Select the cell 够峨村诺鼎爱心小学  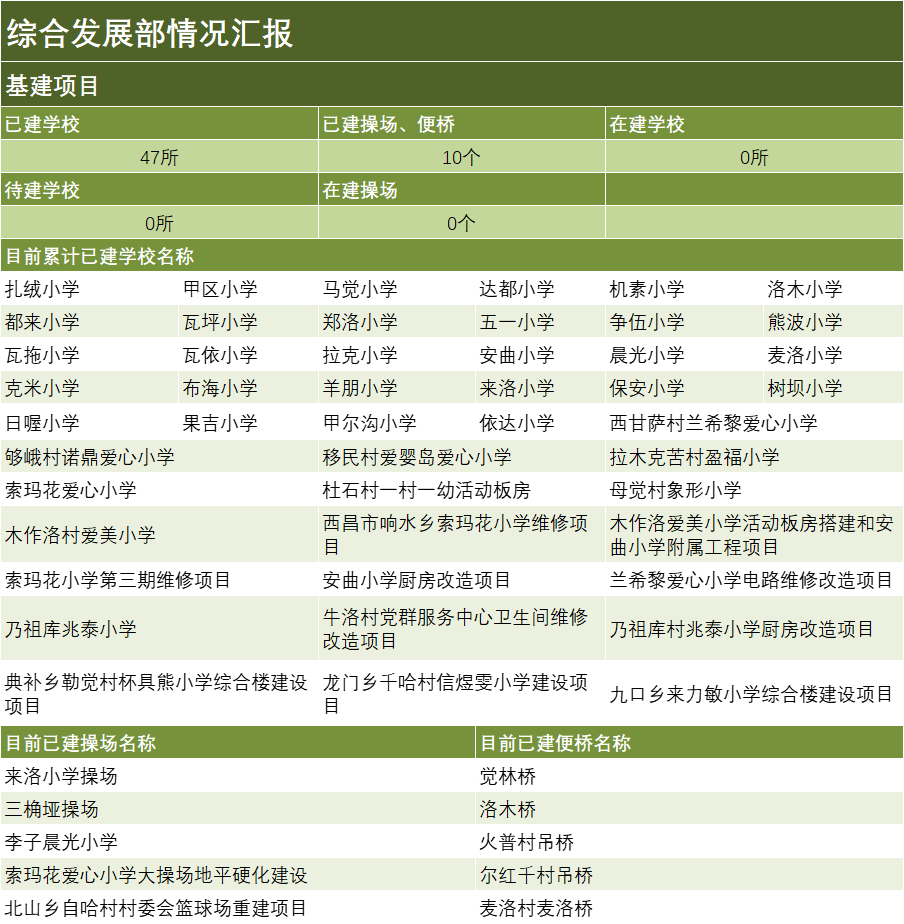tap(159, 456)
